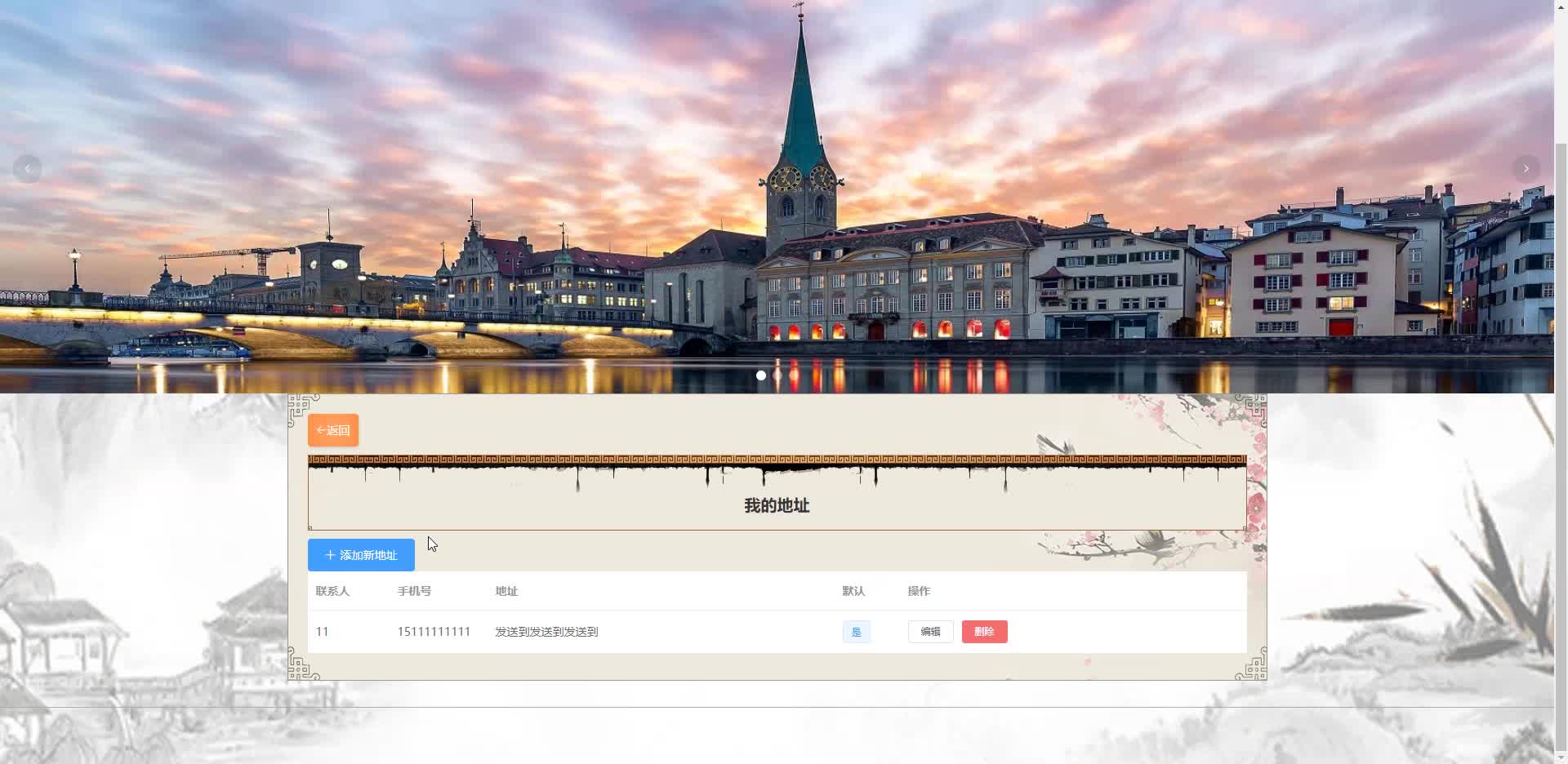Click the 手机号 column header
1568x764 pixels.
pos(414,591)
